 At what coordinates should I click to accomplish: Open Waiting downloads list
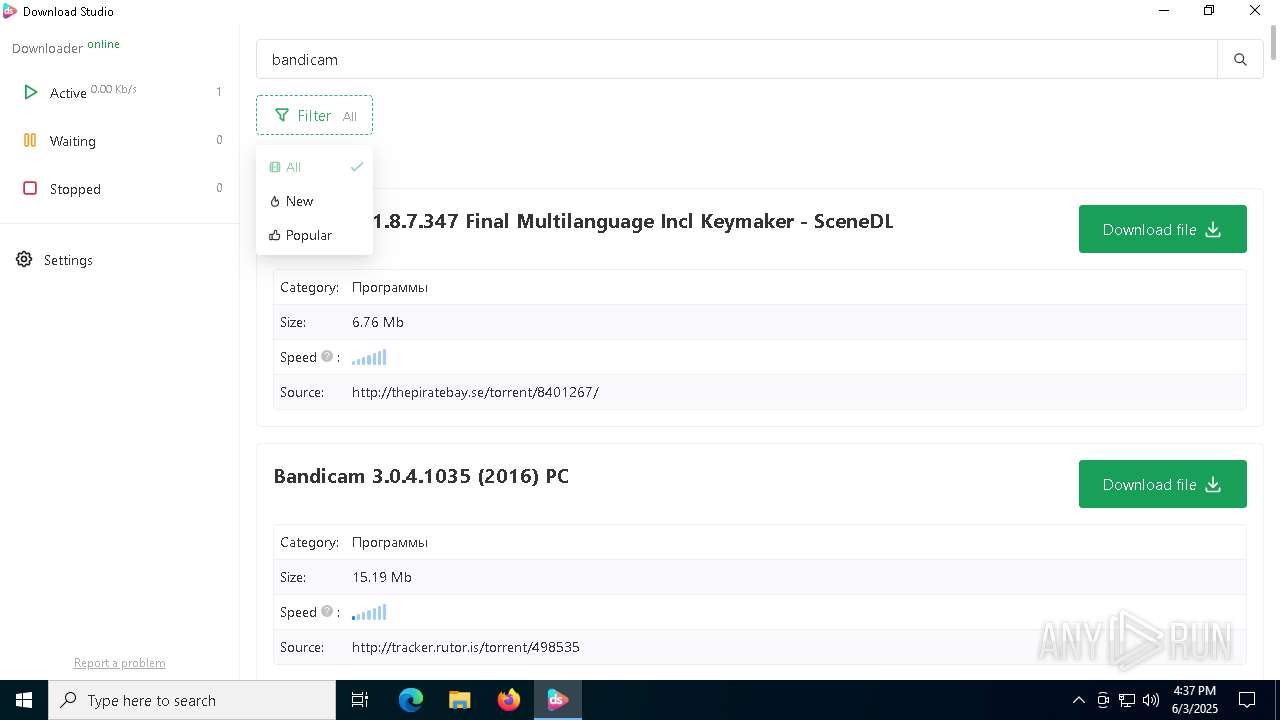pos(120,141)
